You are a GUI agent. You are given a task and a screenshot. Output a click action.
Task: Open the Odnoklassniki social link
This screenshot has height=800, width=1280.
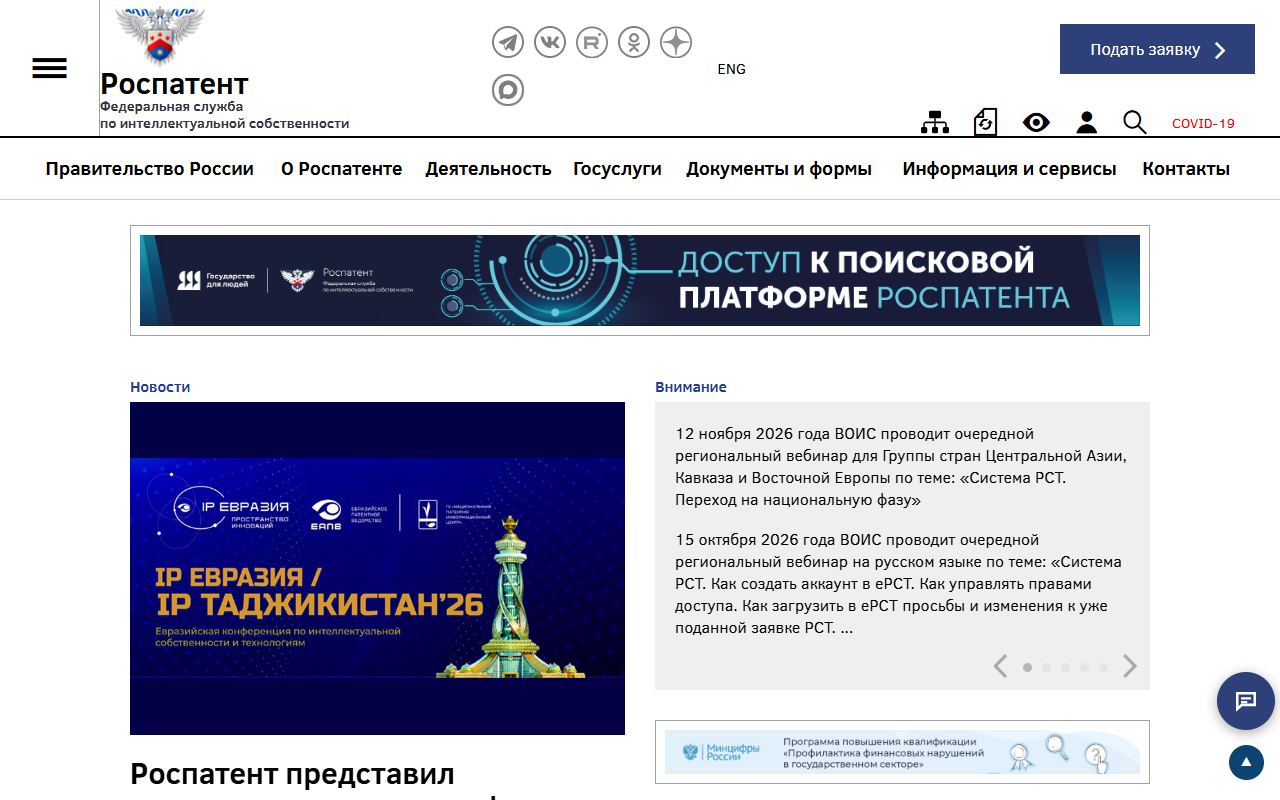tap(634, 42)
